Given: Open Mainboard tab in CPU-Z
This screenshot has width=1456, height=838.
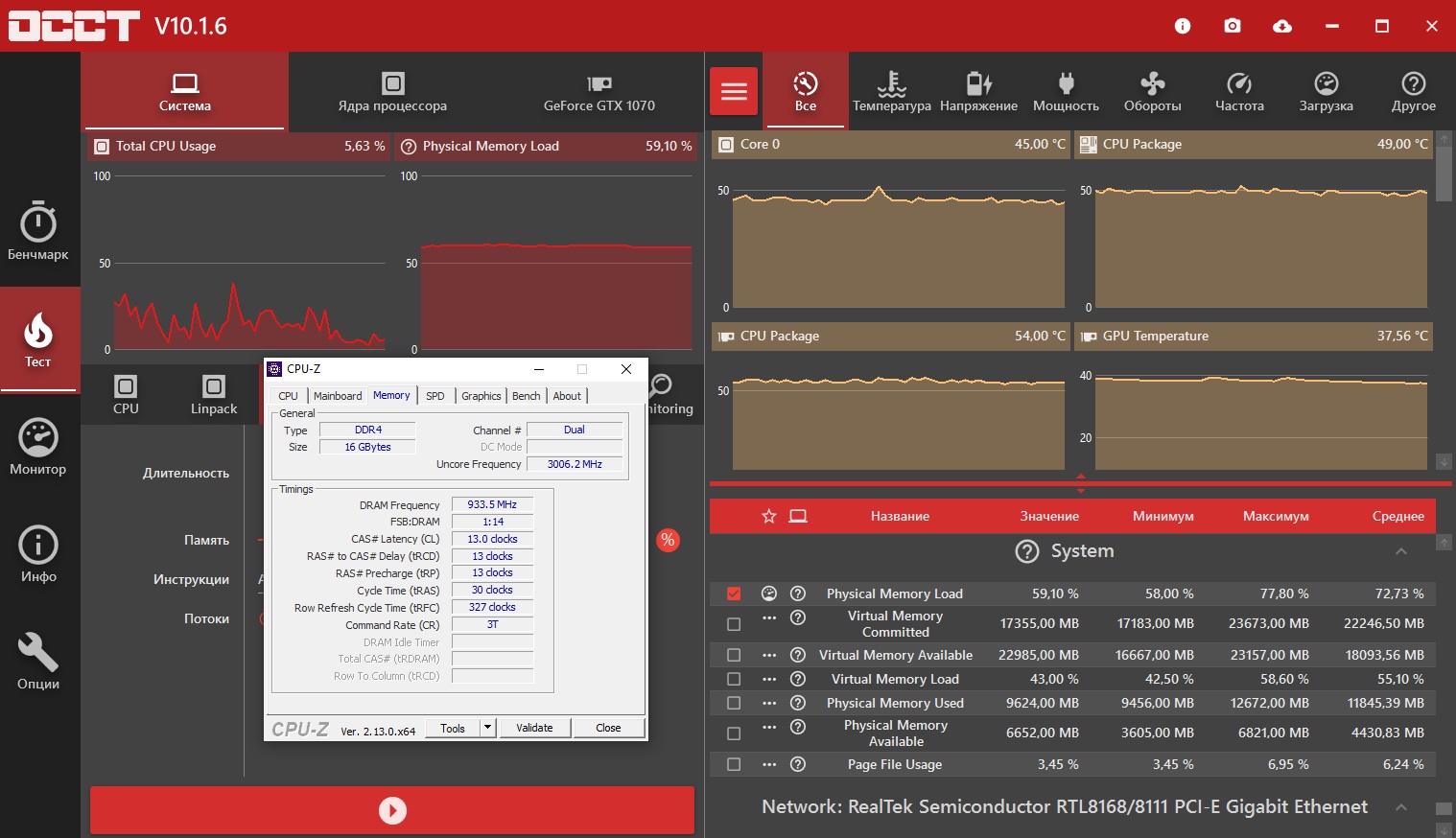Looking at the screenshot, I should 338,396.
